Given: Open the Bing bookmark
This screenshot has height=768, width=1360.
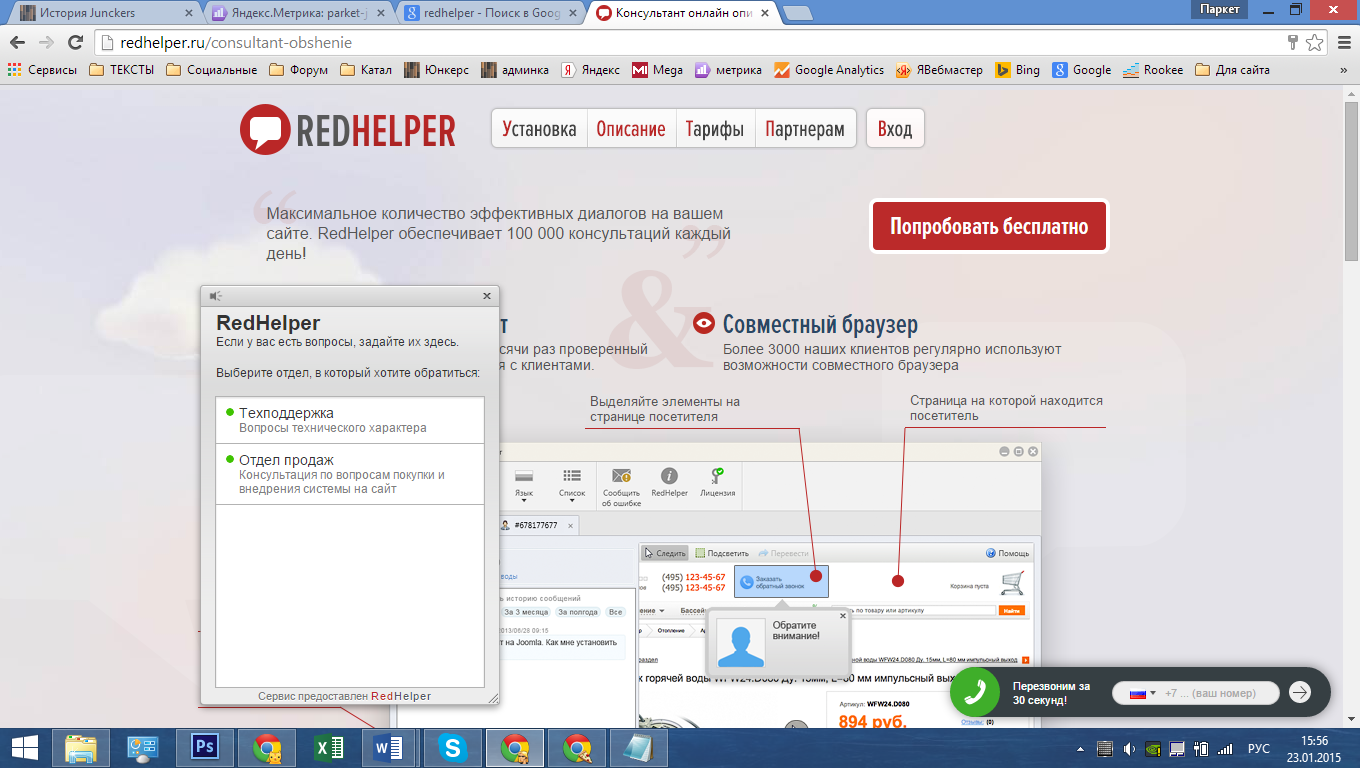Looking at the screenshot, I should (1018, 70).
